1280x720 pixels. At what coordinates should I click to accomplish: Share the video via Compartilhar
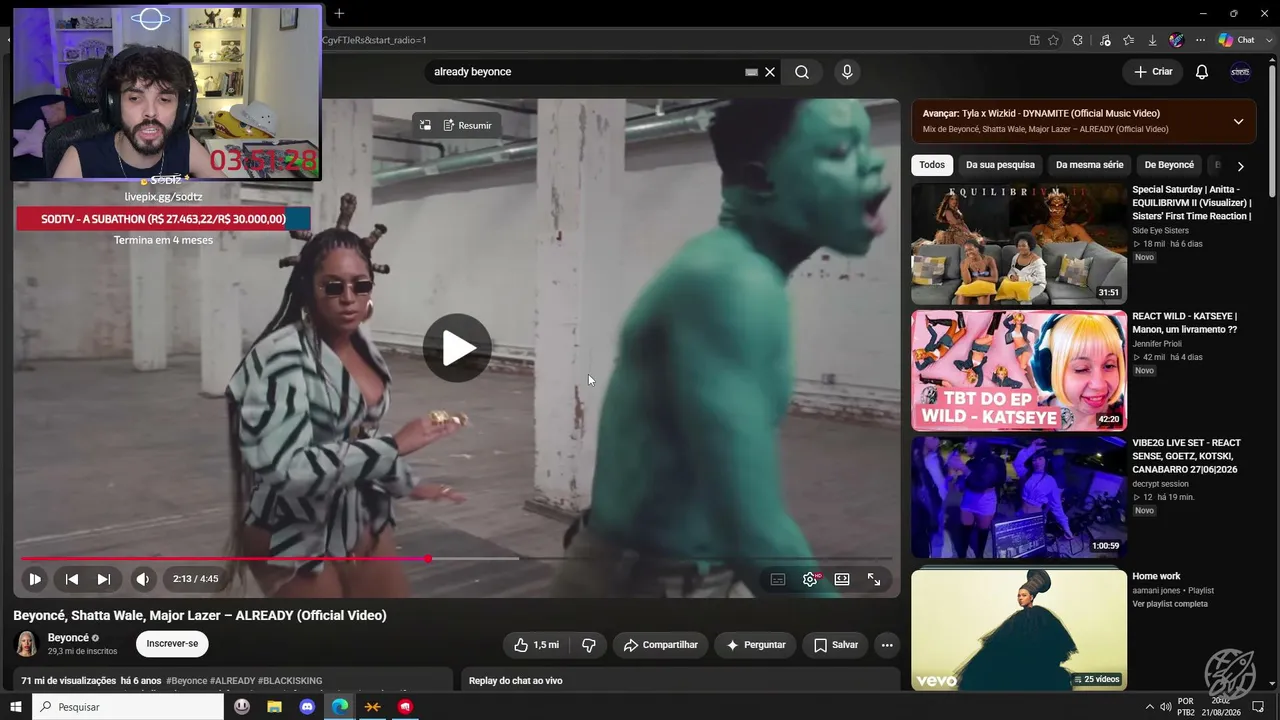pos(661,645)
